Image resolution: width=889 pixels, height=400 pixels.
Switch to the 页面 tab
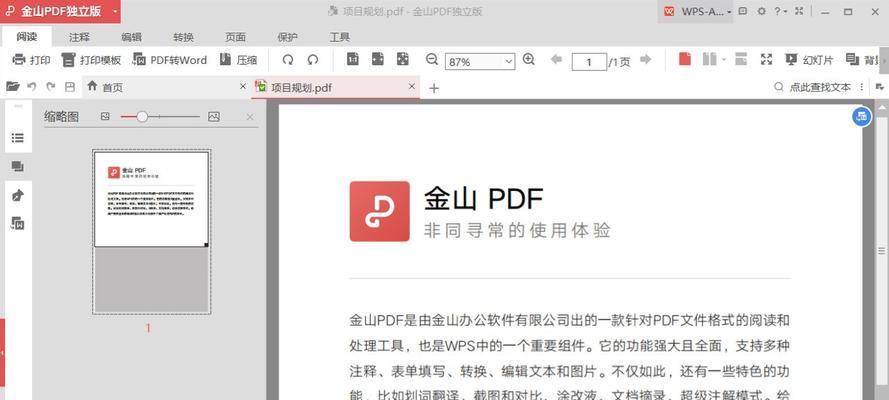point(236,37)
